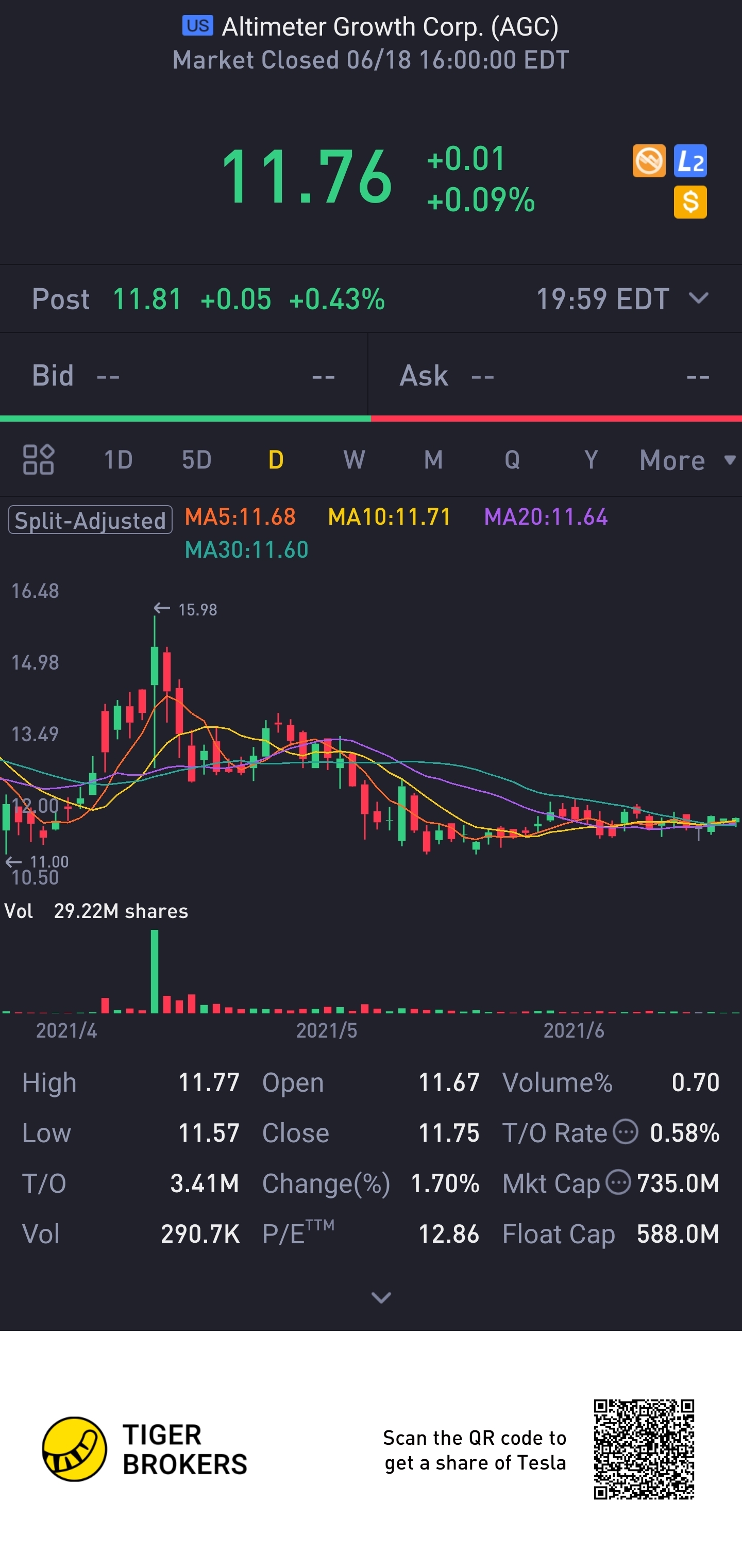Viewport: 742px width, 1568px height.
Task: Tap the post-market price 11.81
Action: click(147, 299)
